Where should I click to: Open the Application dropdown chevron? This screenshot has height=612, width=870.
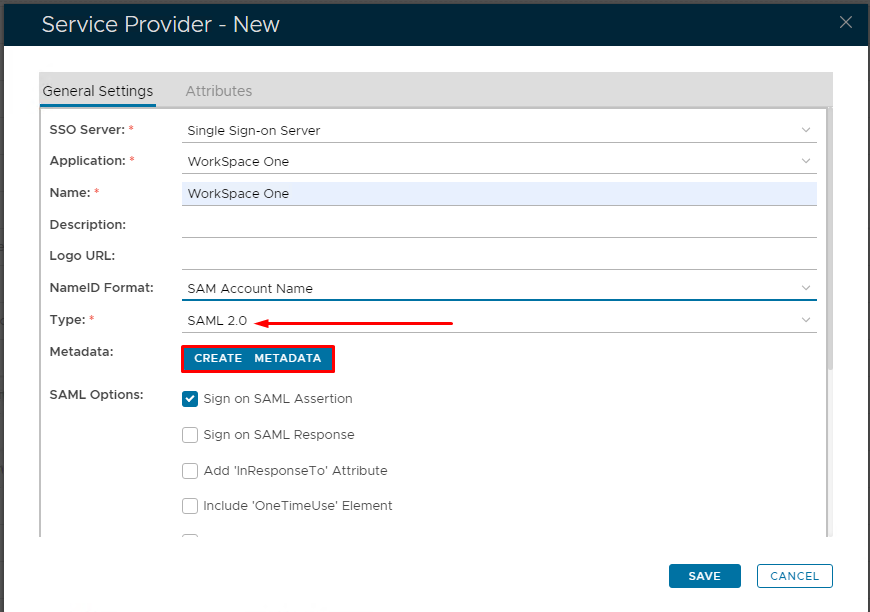tap(806, 161)
